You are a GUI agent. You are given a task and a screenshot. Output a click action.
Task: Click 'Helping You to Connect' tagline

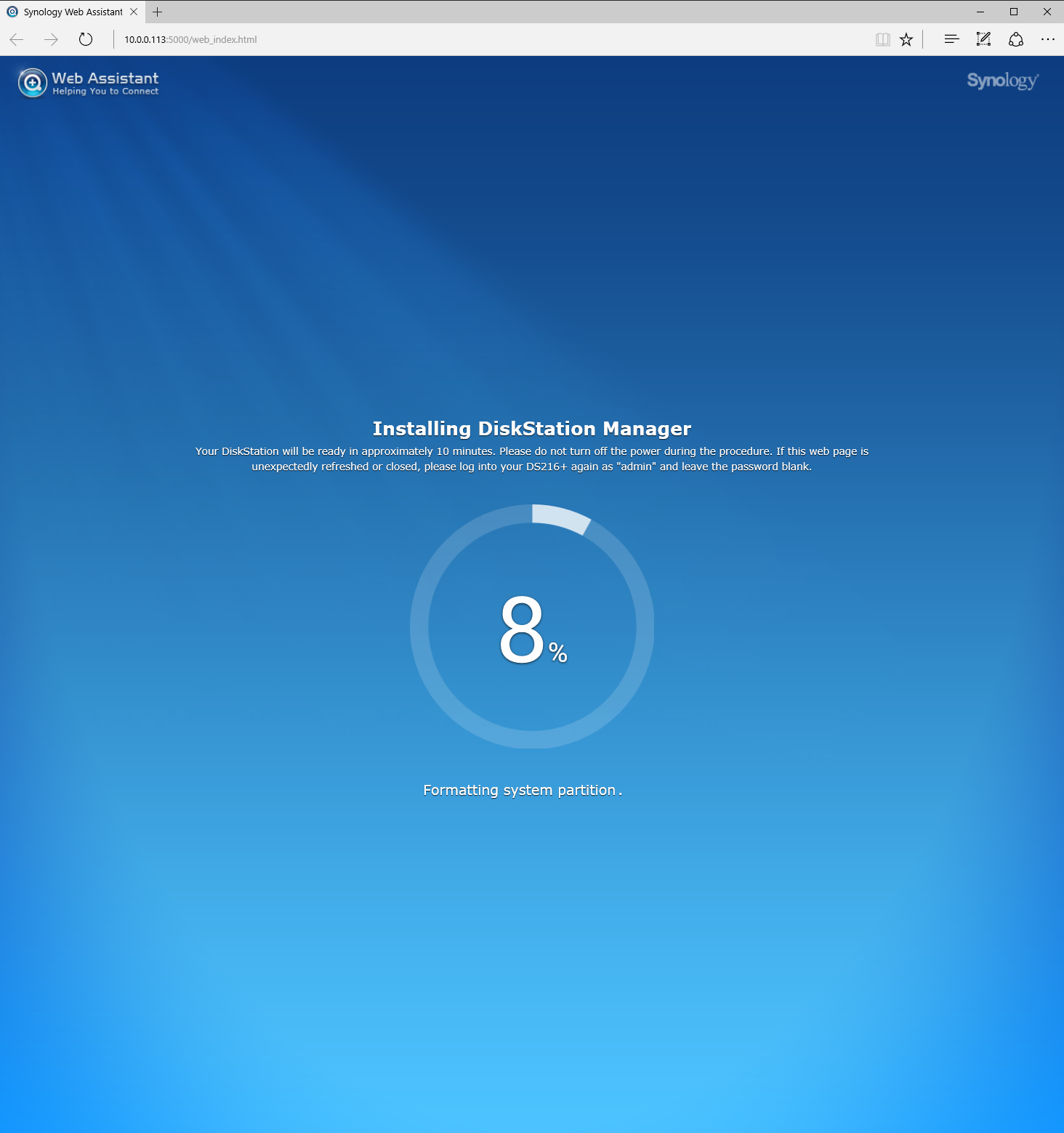click(105, 92)
